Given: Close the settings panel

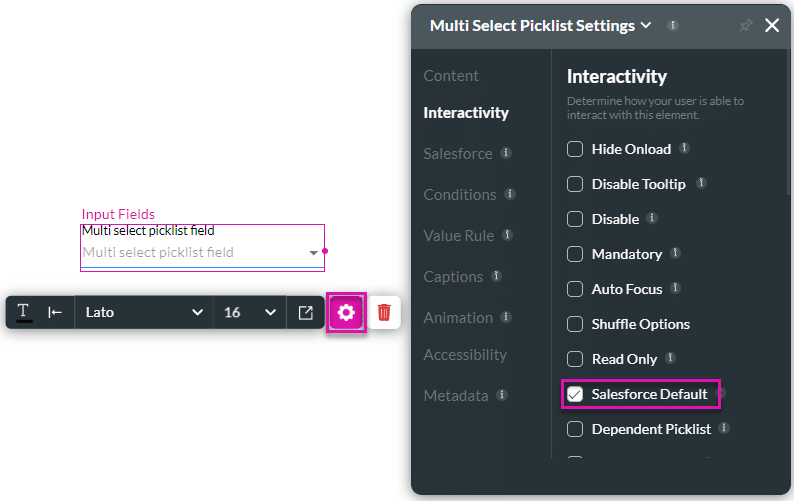Looking at the screenshot, I should pyautogui.click(x=772, y=26).
